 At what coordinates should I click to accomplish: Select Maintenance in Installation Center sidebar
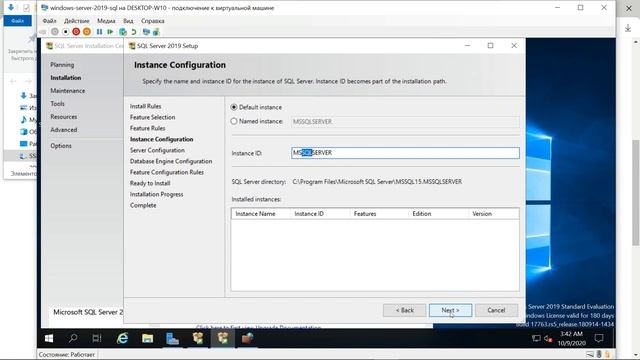click(x=68, y=91)
